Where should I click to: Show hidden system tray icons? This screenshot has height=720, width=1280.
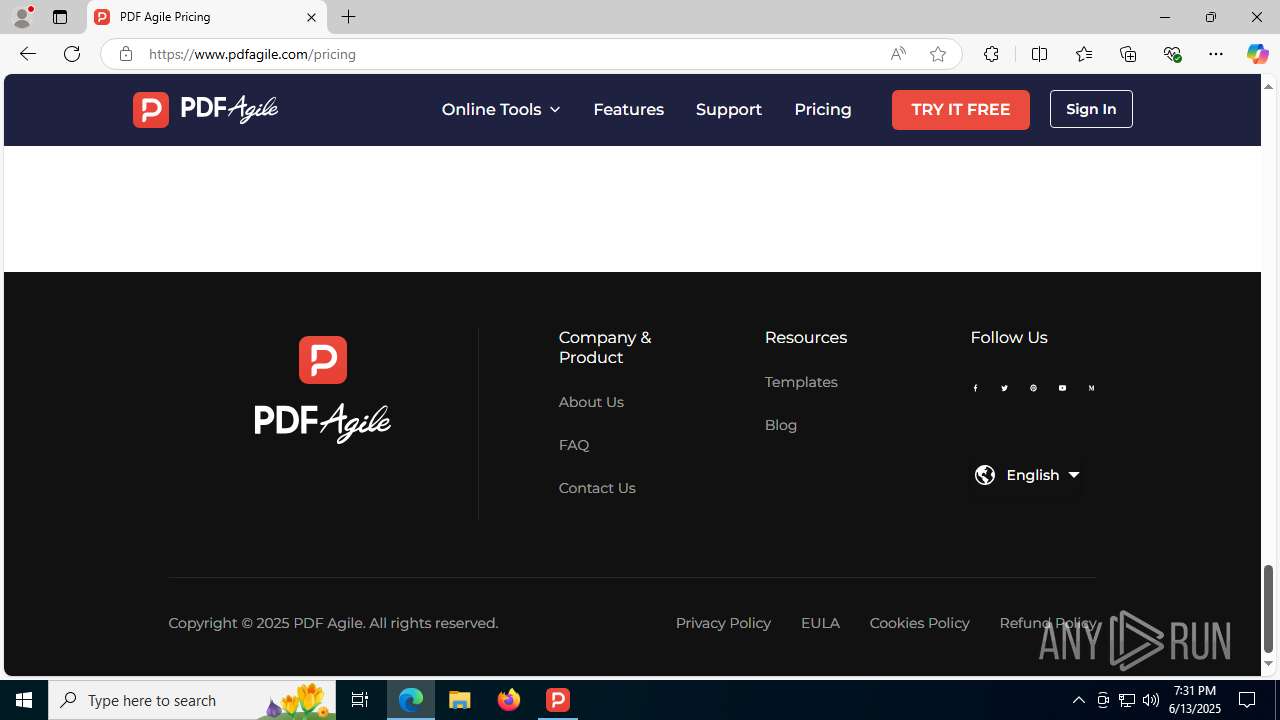[x=1078, y=700]
